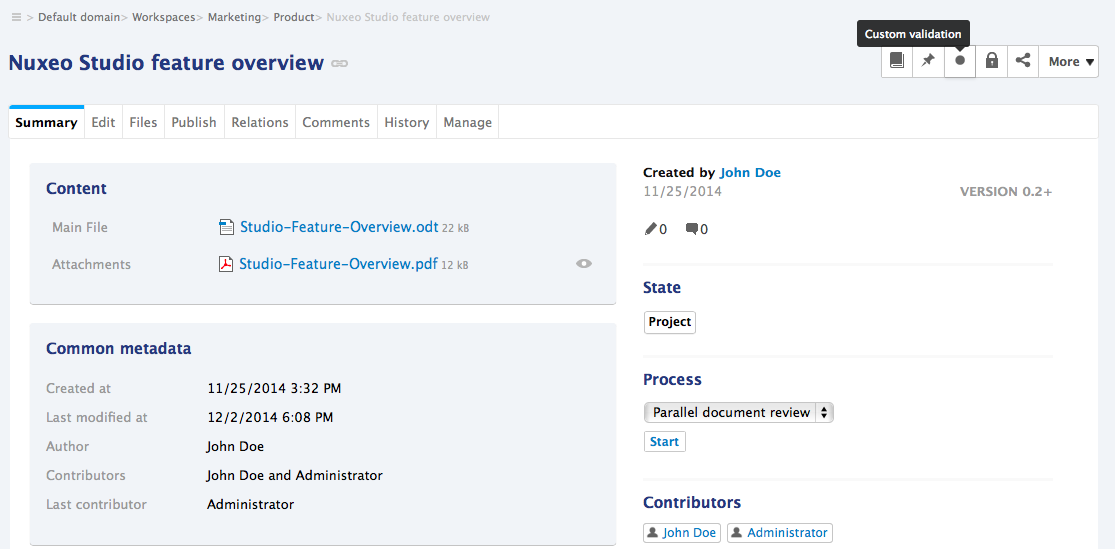View the Comments tab
This screenshot has width=1115, height=549.
click(336, 122)
